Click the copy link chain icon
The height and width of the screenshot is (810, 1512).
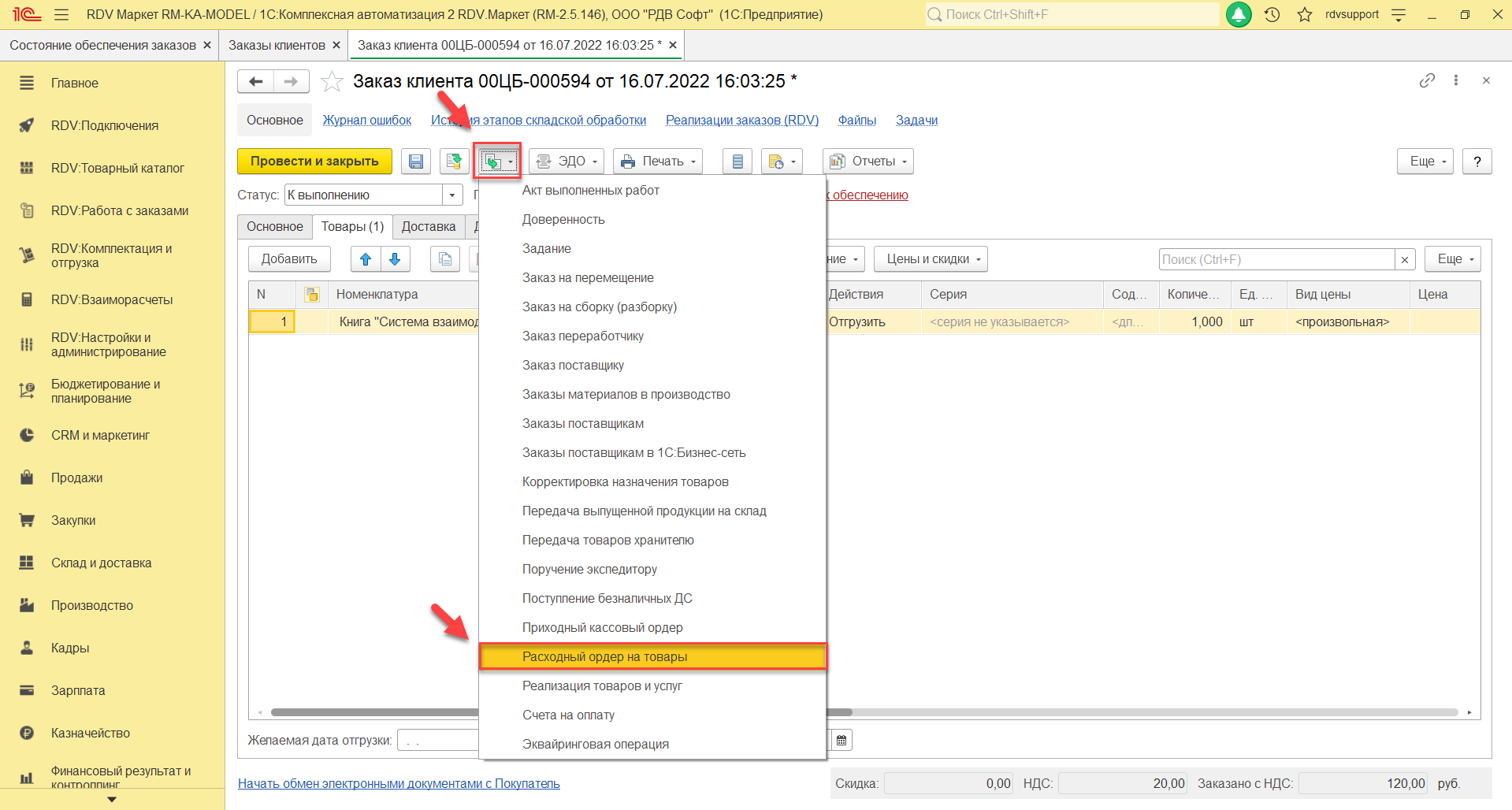(x=1427, y=80)
